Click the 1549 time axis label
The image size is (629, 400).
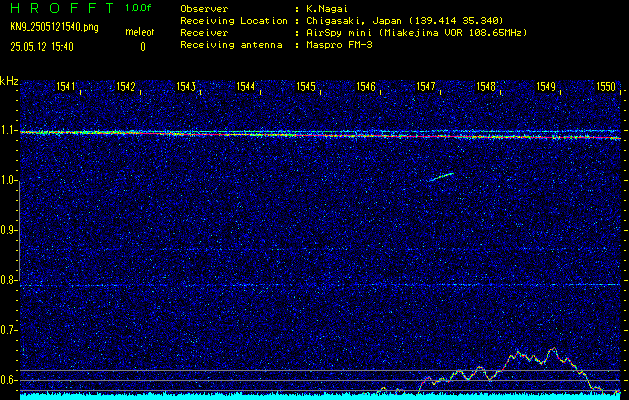[546, 86]
